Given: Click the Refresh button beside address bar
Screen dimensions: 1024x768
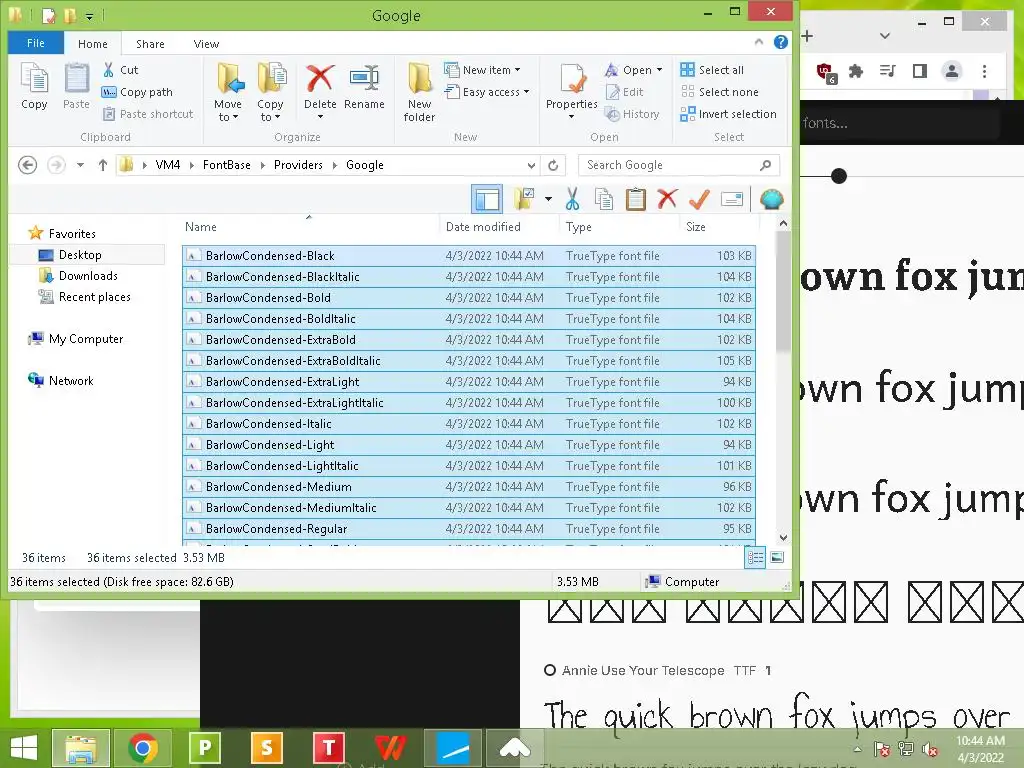Looking at the screenshot, I should (553, 165).
